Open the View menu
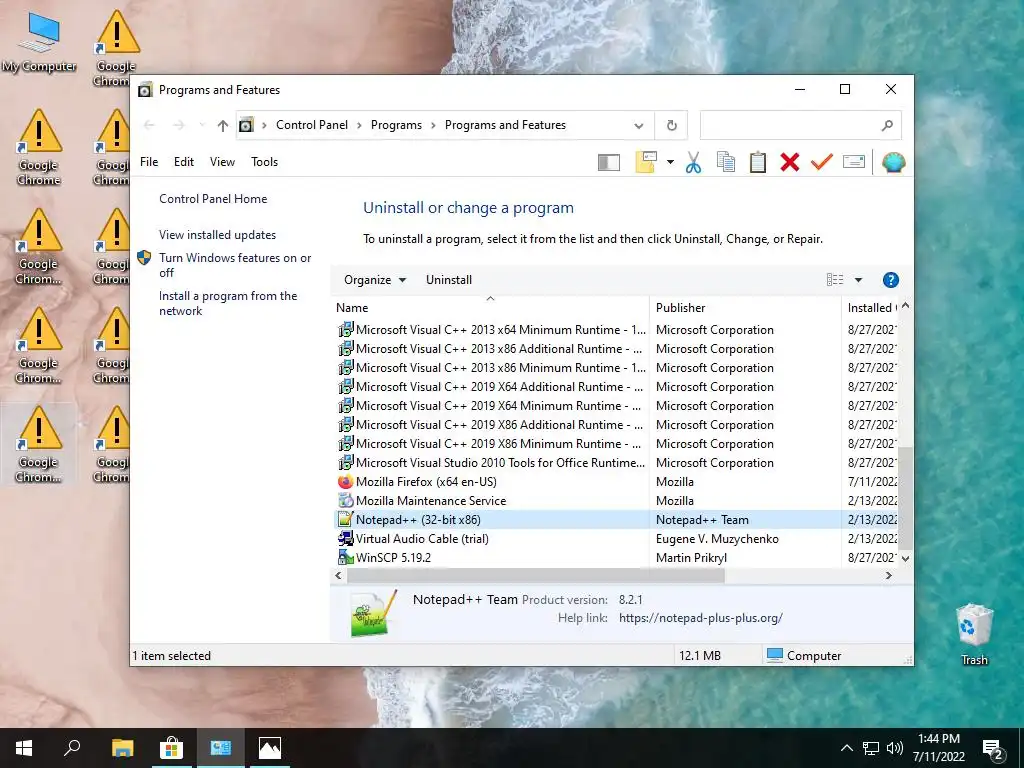This screenshot has width=1024, height=768. (x=222, y=162)
